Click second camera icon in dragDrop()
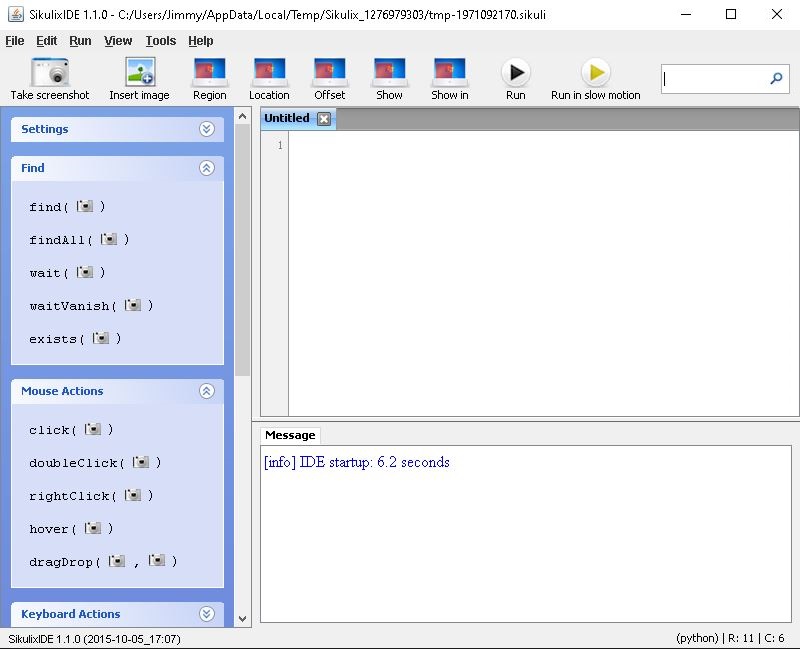 [x=157, y=561]
